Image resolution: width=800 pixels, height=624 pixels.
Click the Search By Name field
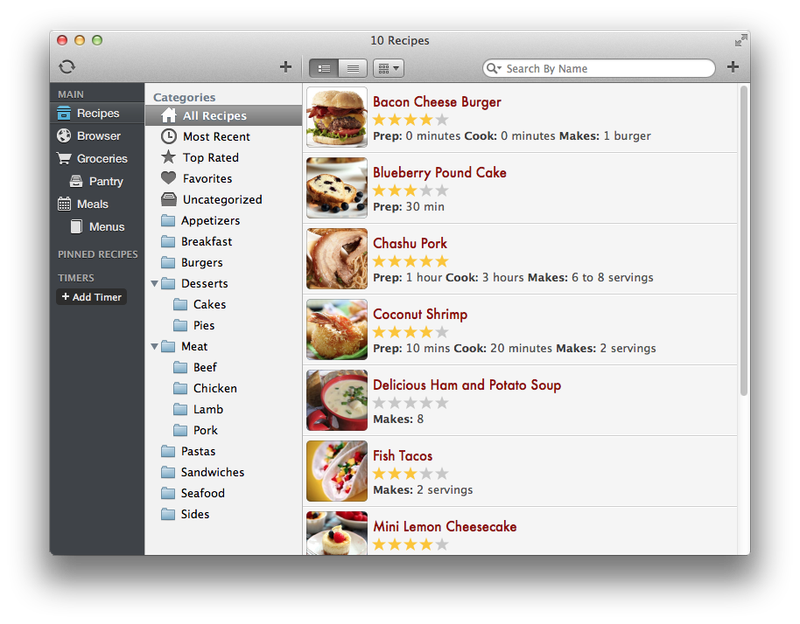pos(605,69)
